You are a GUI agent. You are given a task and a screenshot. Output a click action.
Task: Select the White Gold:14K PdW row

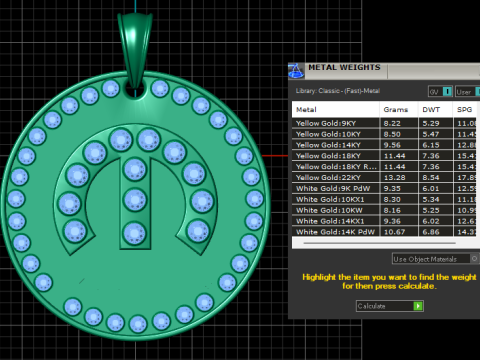[x=384, y=232]
